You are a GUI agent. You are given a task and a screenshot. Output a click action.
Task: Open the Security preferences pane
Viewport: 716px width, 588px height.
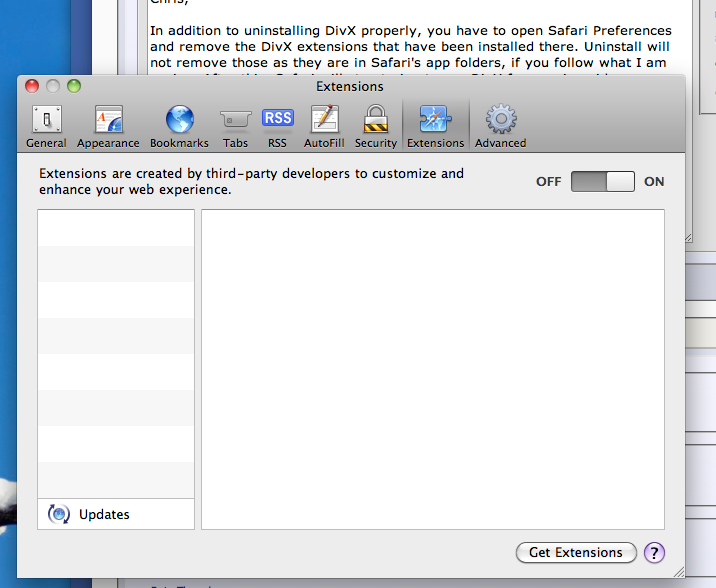click(376, 126)
